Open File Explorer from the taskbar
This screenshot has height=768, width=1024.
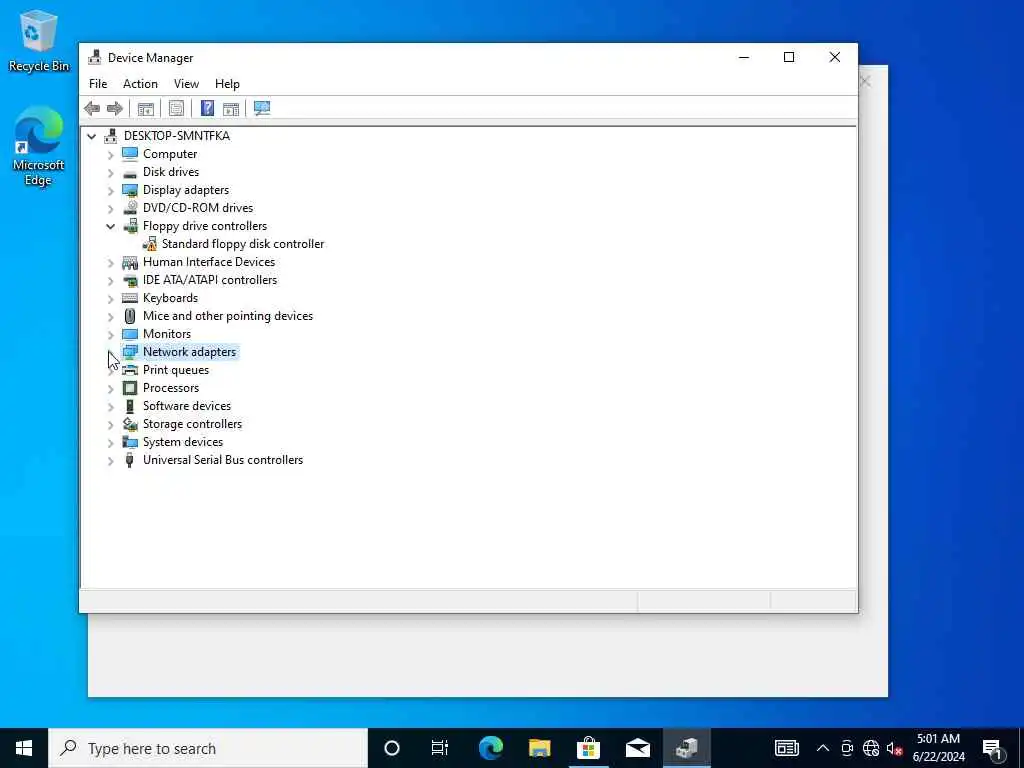click(x=539, y=748)
